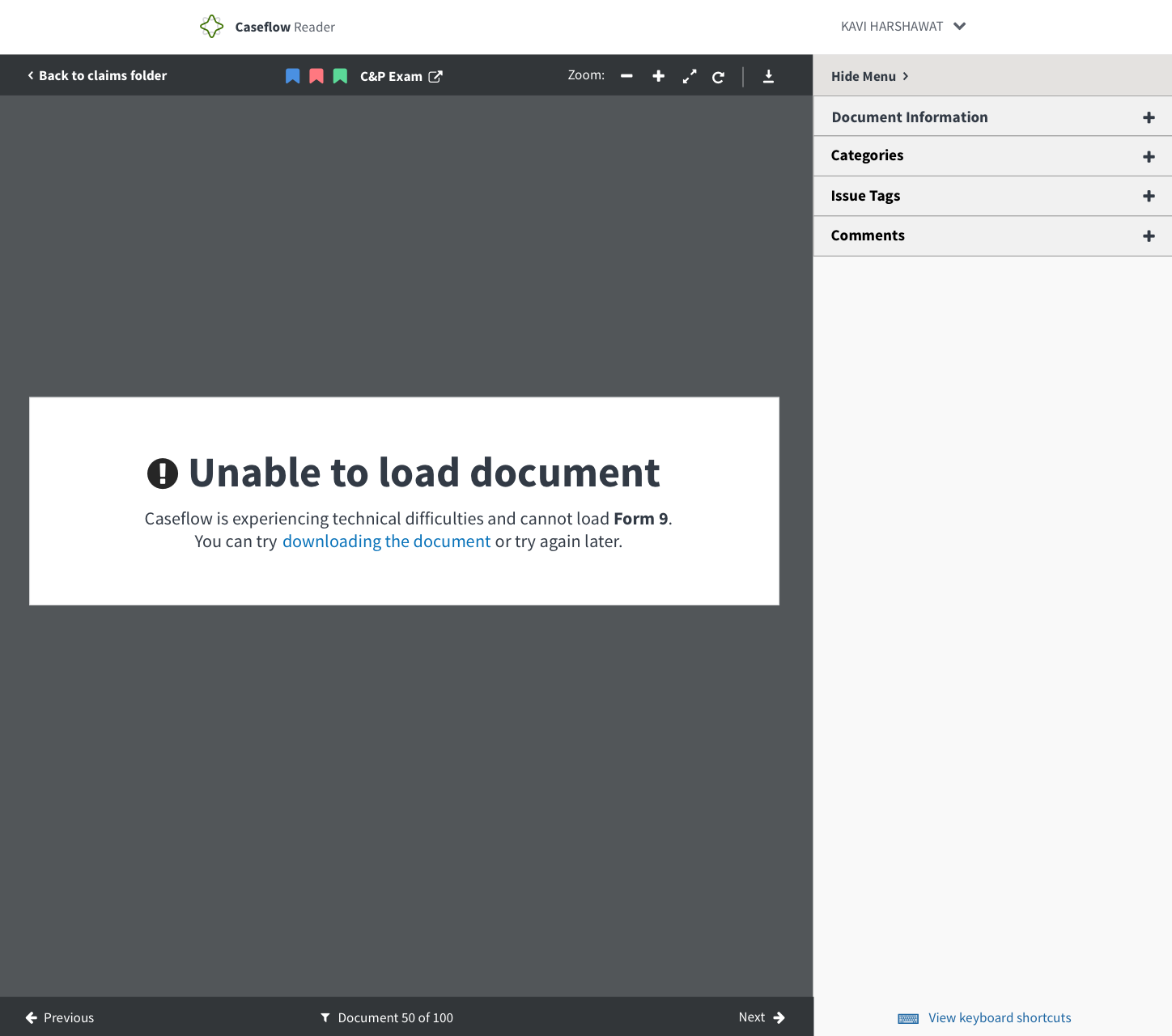Image resolution: width=1172 pixels, height=1036 pixels.
Task: Click the Unable to load document heading
Action: click(424, 473)
